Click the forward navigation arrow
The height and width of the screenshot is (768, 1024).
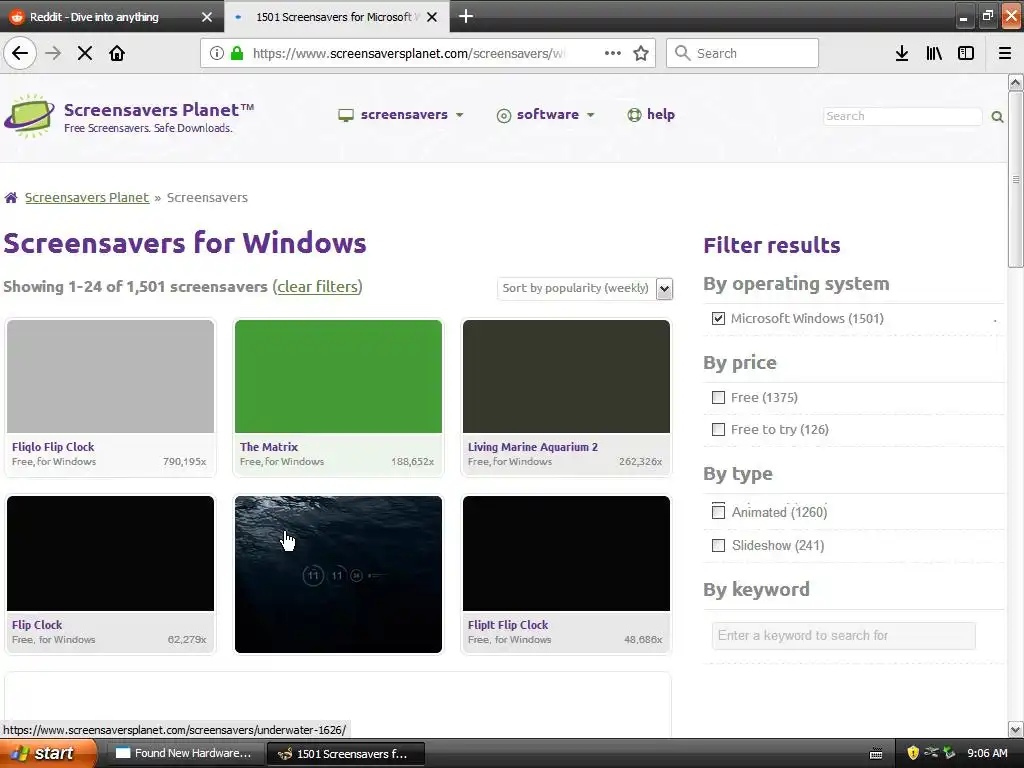[53, 53]
